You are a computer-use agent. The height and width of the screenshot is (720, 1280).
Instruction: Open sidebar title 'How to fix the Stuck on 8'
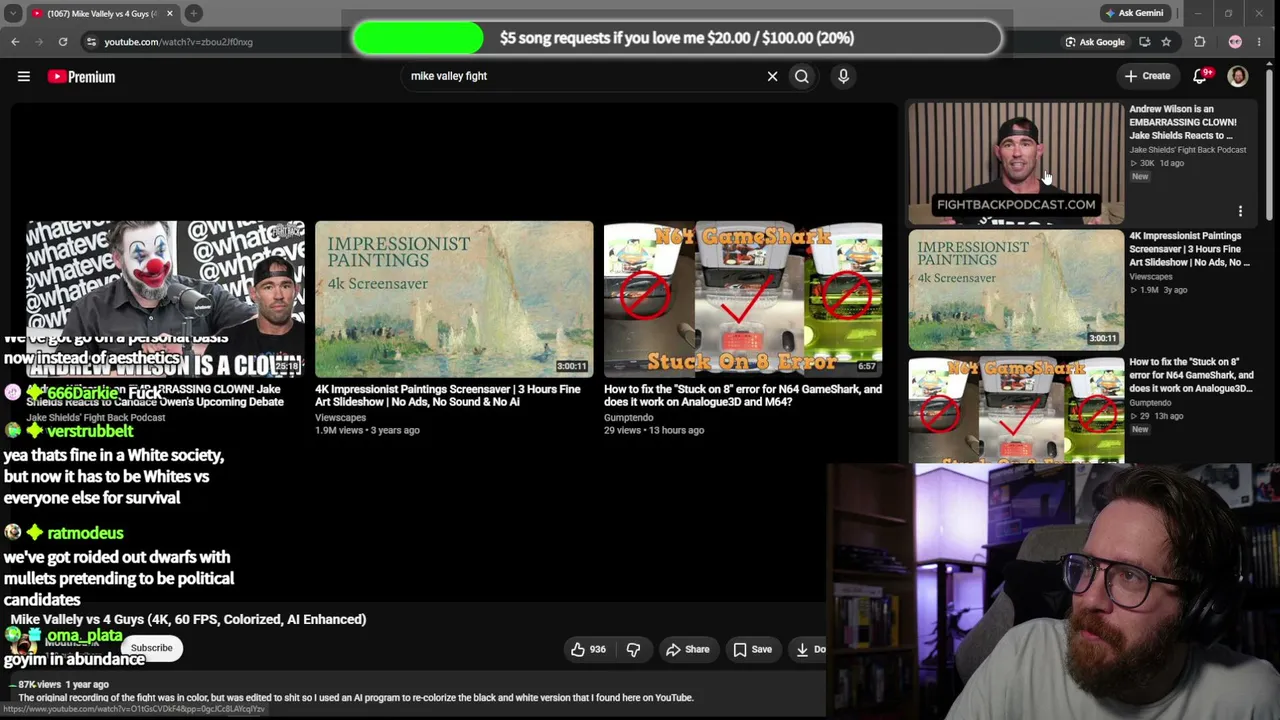tap(1191, 375)
